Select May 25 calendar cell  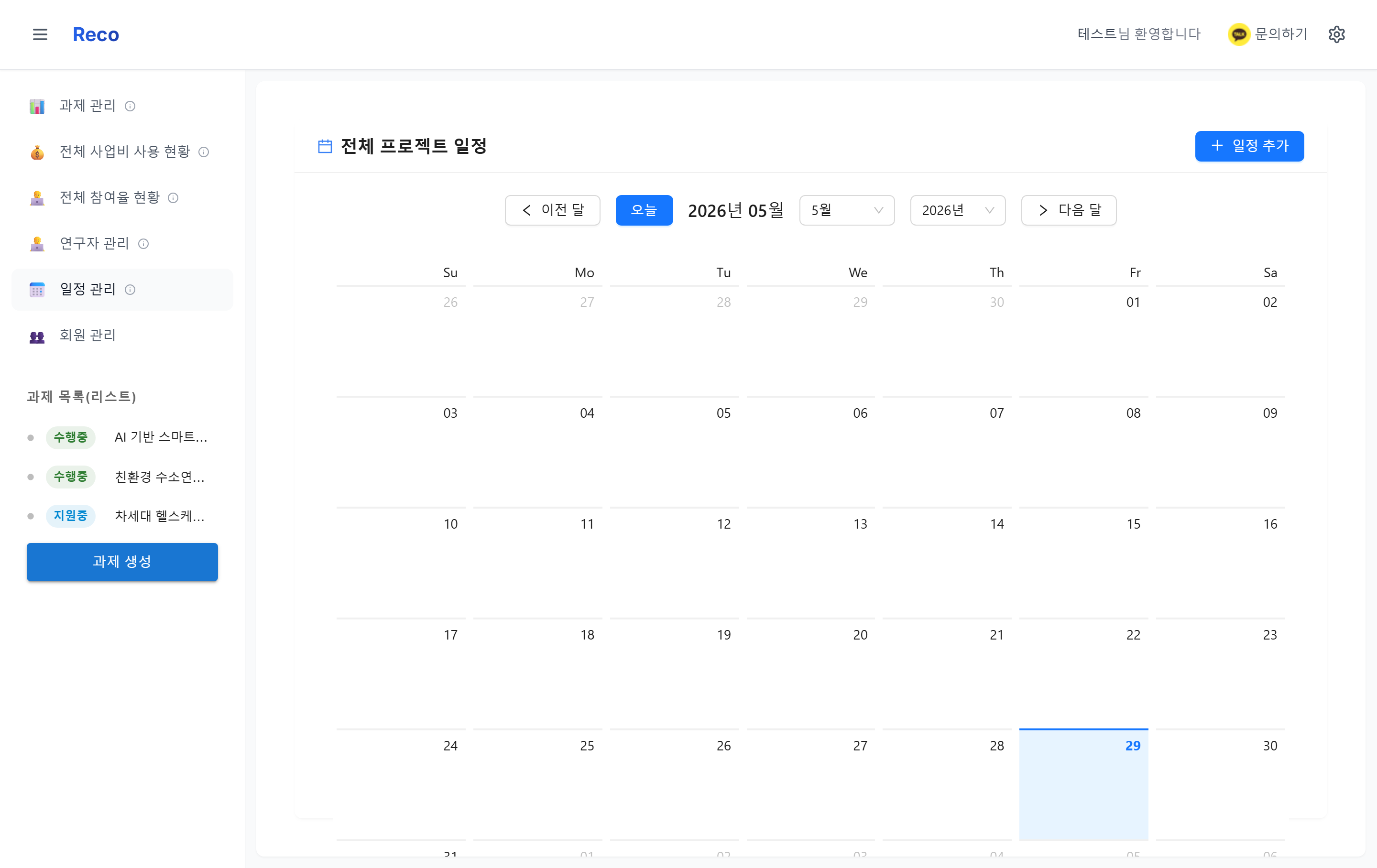(x=537, y=784)
